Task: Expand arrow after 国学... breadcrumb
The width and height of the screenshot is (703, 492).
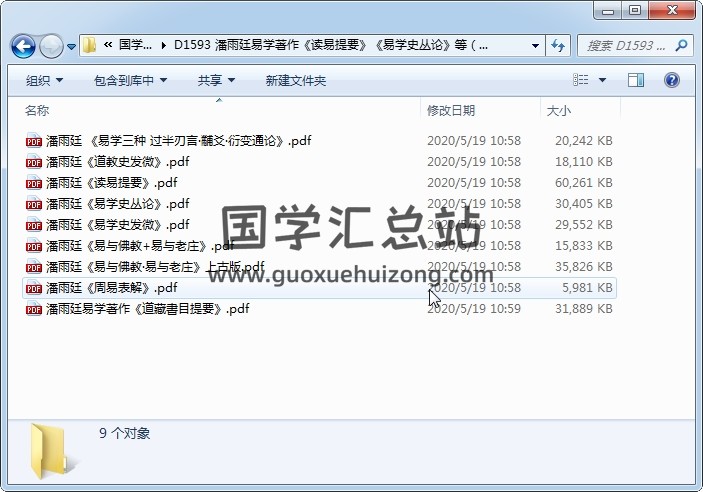Action: pyautogui.click(x=164, y=45)
